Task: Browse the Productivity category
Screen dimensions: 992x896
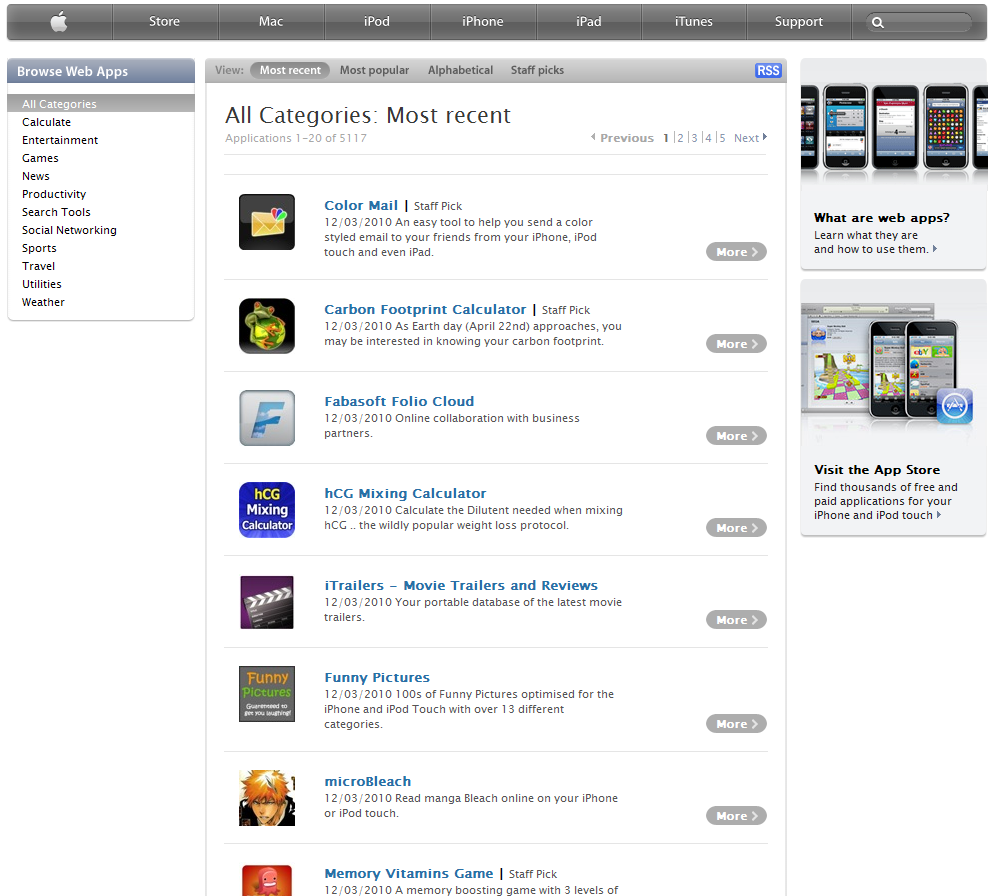Action: pyautogui.click(x=54, y=194)
